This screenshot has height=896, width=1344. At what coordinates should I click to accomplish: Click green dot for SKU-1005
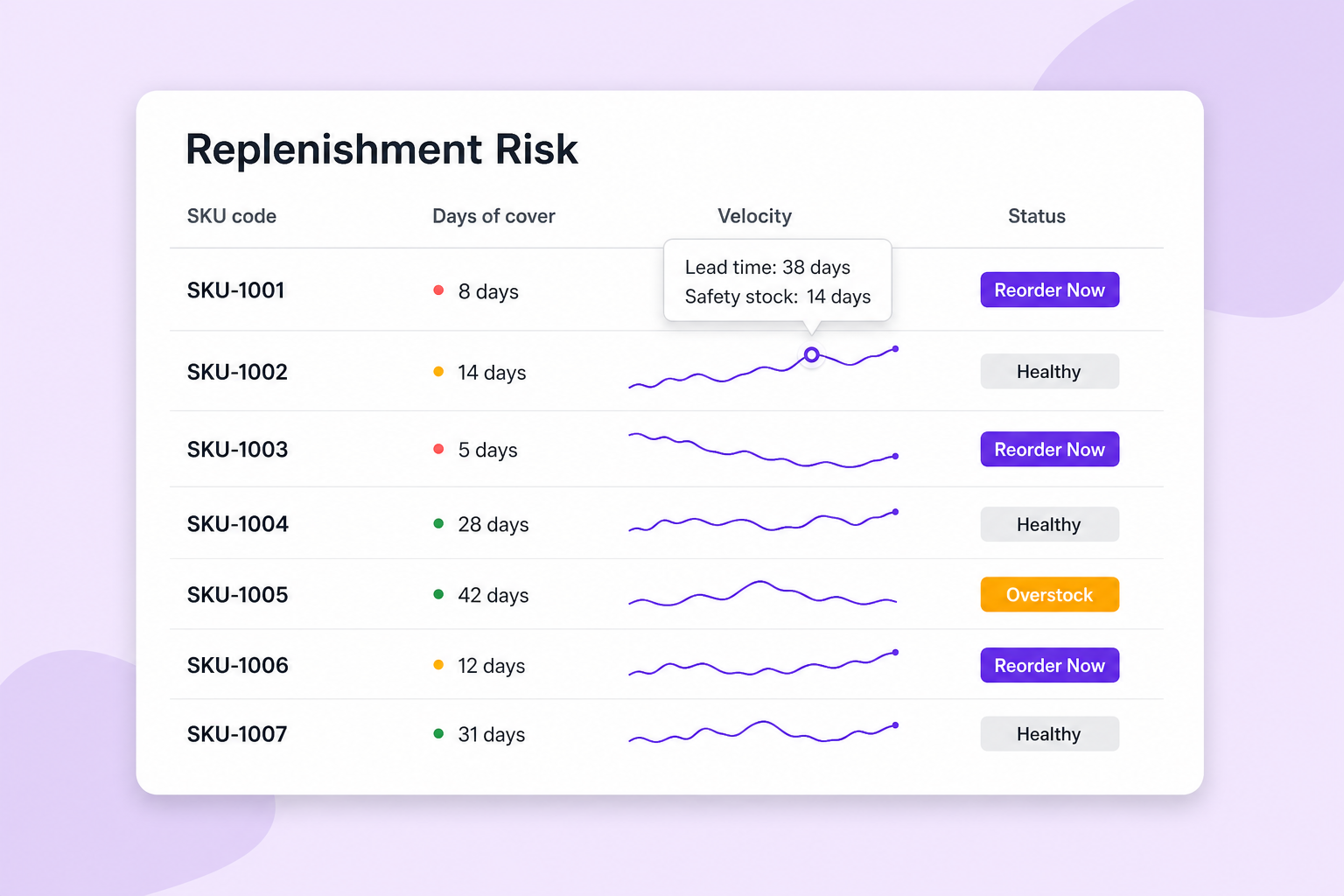[438, 594]
